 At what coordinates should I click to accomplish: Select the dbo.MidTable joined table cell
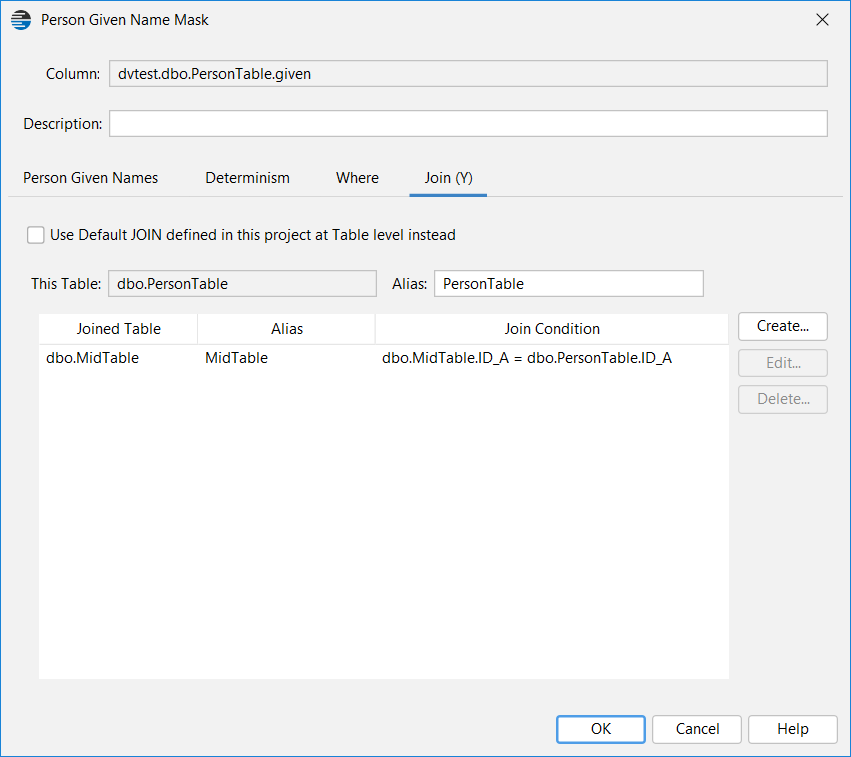click(118, 358)
